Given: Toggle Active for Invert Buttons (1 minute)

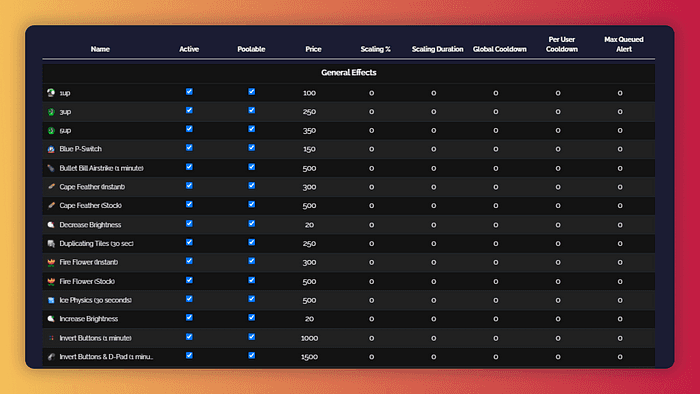Looking at the screenshot, I should click(189, 337).
